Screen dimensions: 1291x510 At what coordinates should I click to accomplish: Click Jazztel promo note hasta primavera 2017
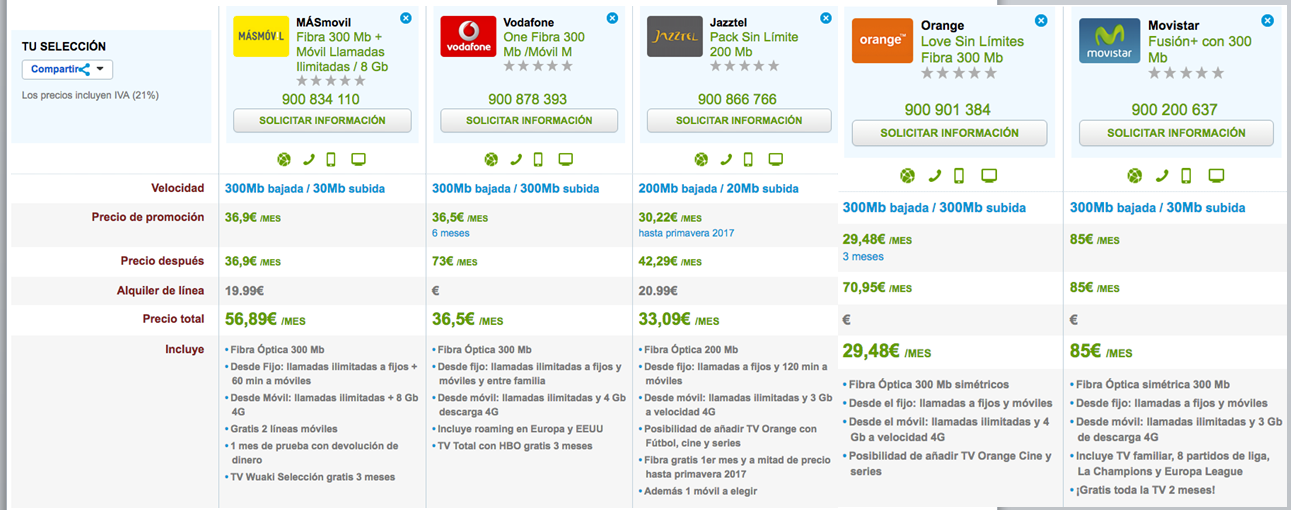point(687,233)
